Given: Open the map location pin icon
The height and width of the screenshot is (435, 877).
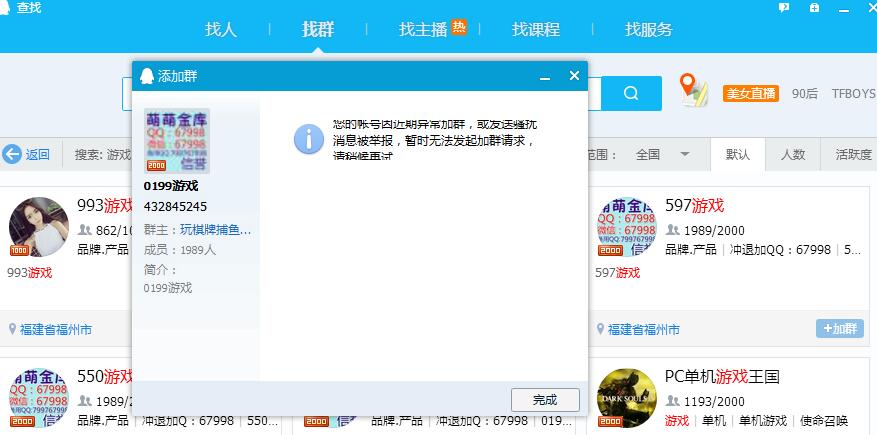Looking at the screenshot, I should pyautogui.click(x=692, y=90).
